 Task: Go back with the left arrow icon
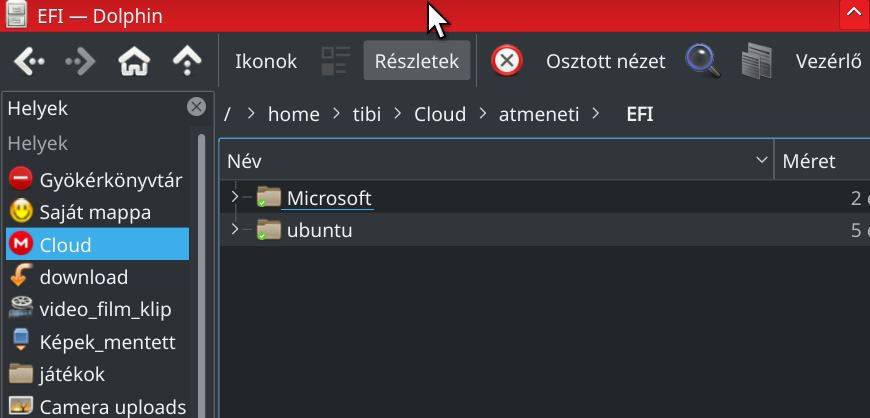[x=29, y=61]
